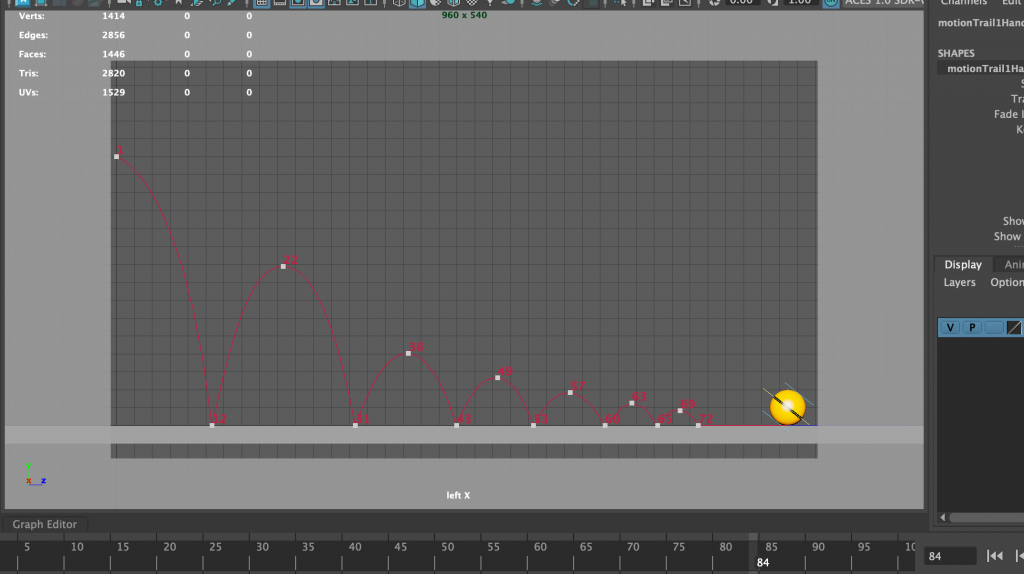The image size is (1024, 574).
Task: Select motion trail keyframe 38
Action: coord(408,353)
